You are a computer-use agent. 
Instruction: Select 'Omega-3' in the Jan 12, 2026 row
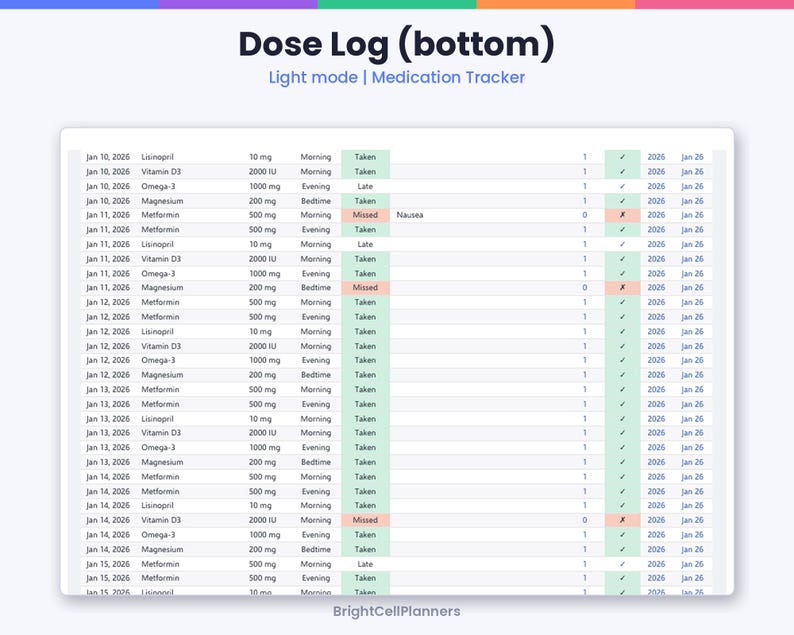tap(158, 360)
